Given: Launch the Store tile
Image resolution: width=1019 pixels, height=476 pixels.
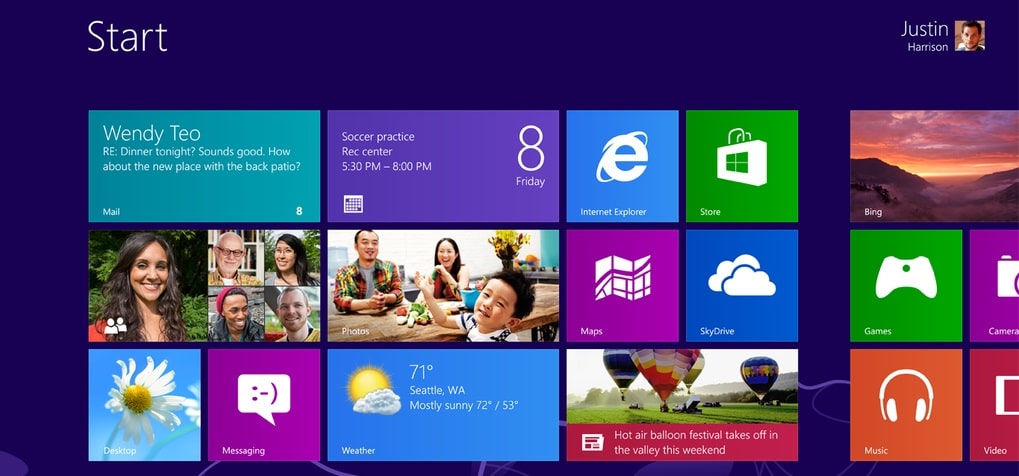Looking at the screenshot, I should (x=742, y=166).
